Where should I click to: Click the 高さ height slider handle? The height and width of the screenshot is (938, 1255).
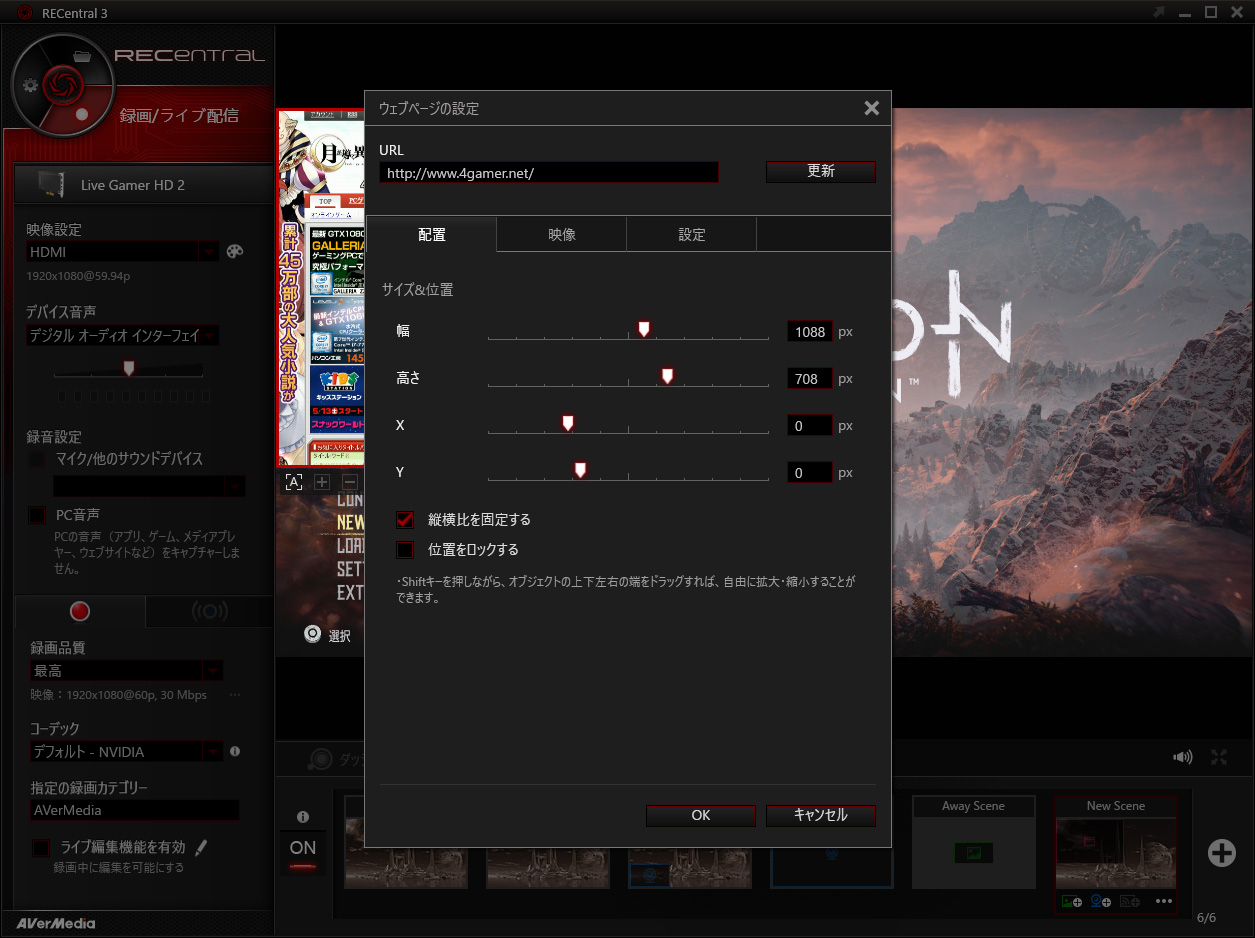point(667,375)
